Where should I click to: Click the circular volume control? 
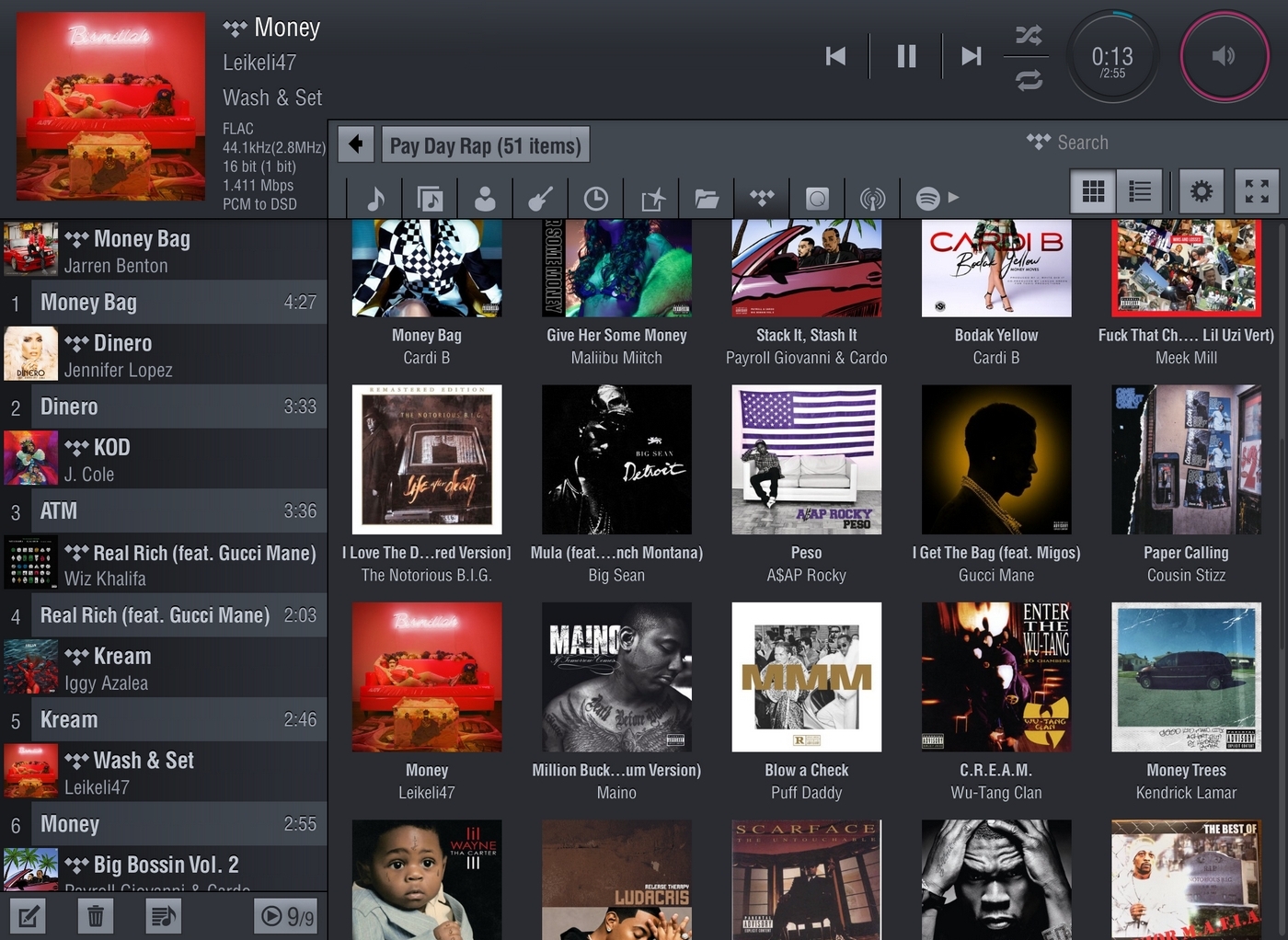tap(1224, 56)
